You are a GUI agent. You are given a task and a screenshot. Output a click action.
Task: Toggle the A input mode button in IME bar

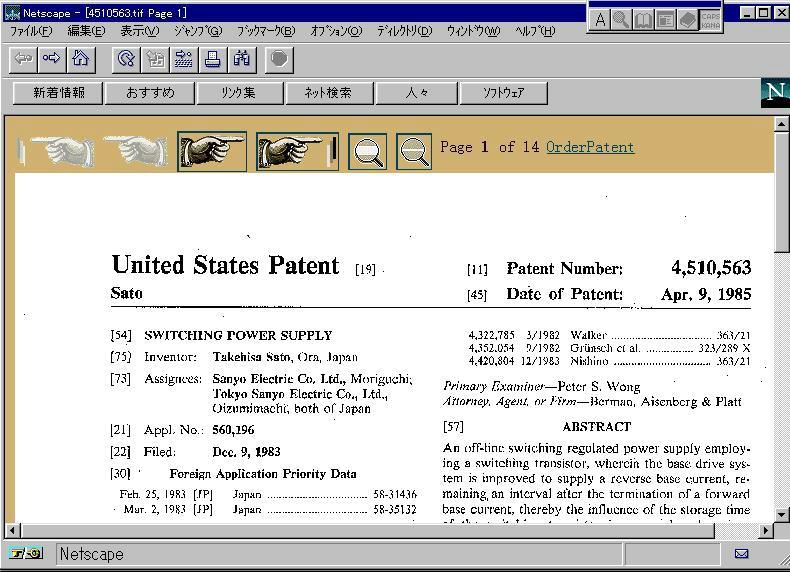point(600,19)
